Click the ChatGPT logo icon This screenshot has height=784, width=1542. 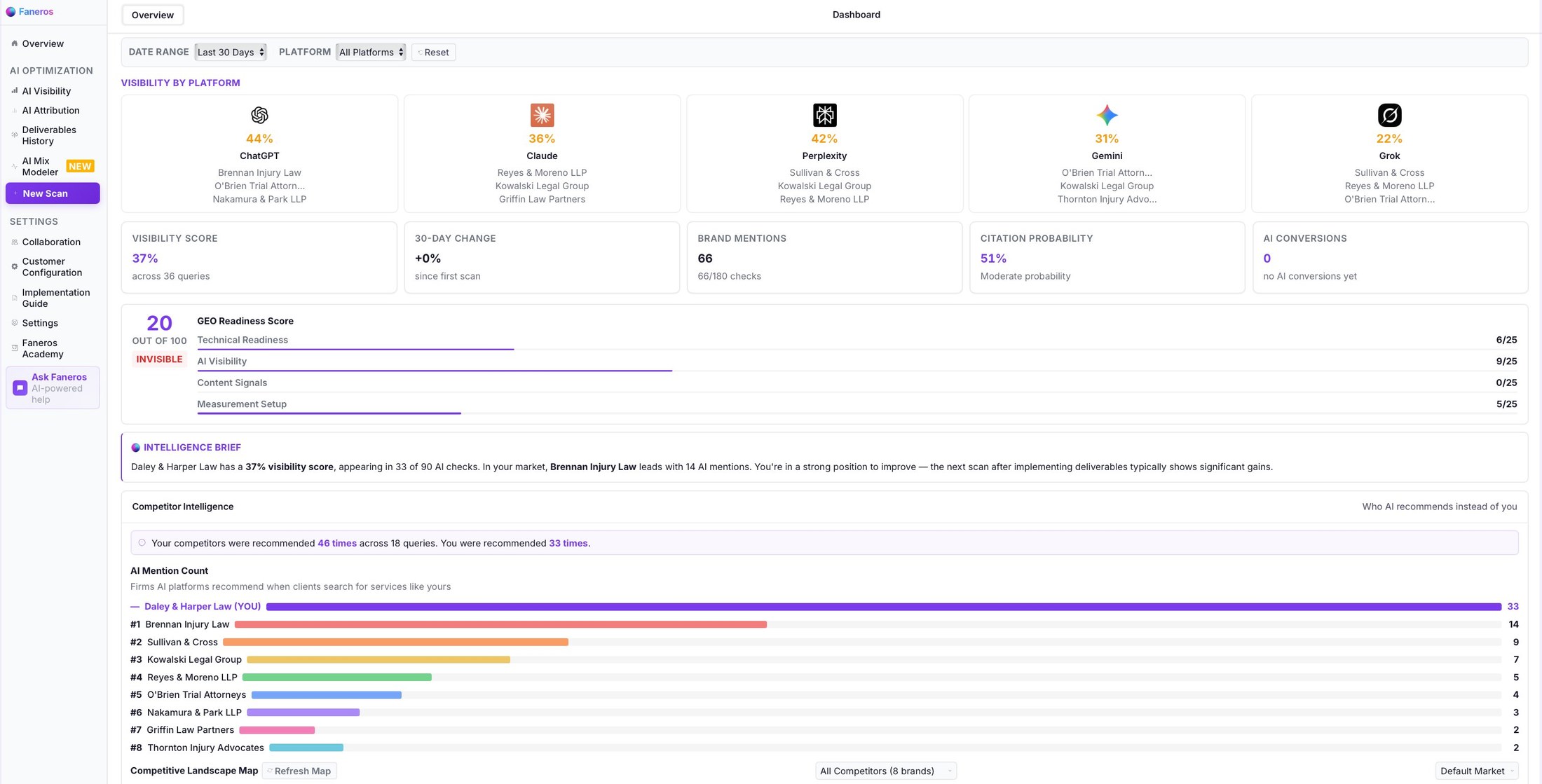pos(259,115)
